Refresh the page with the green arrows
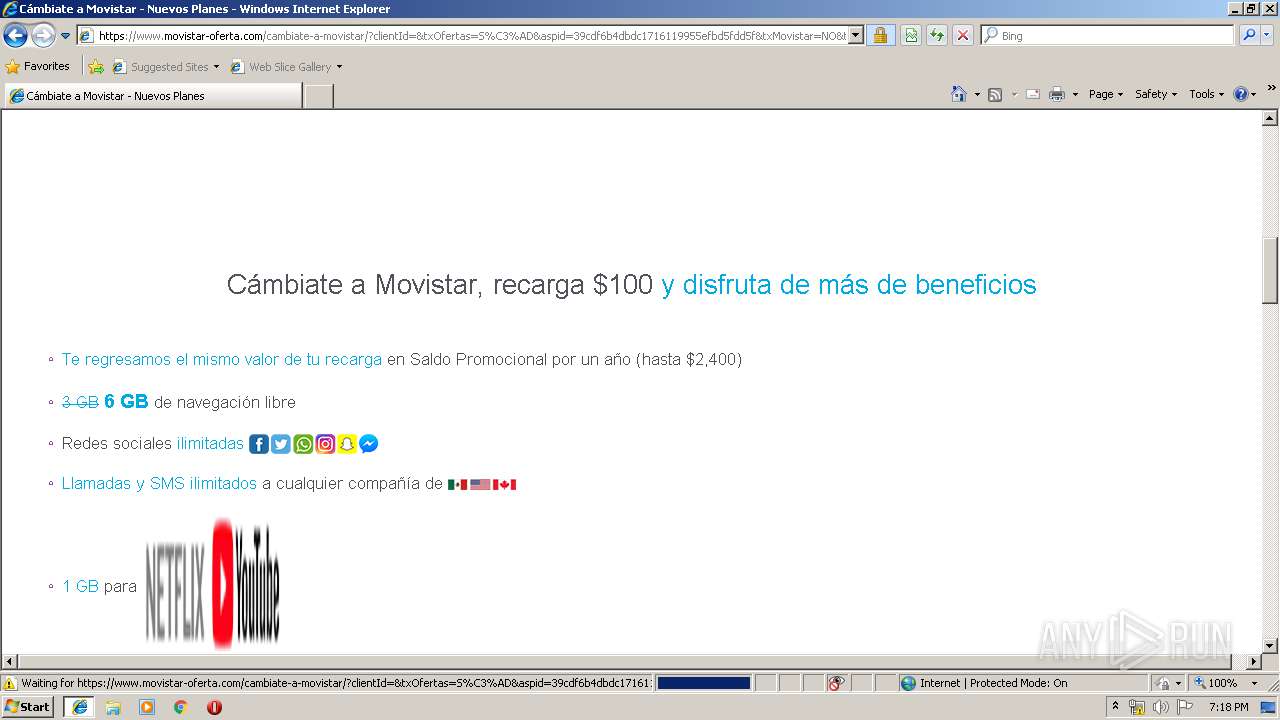 click(937, 36)
